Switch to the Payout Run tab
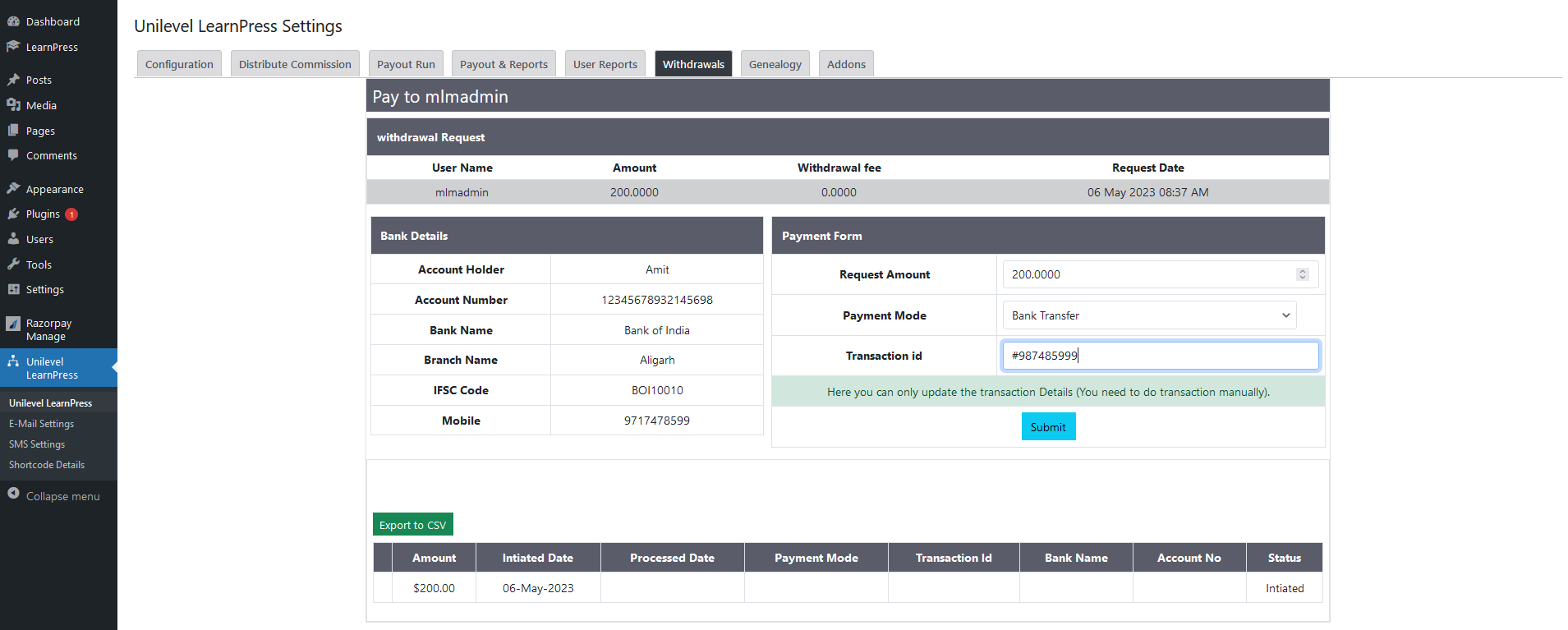The width and height of the screenshot is (1568, 630). (406, 64)
